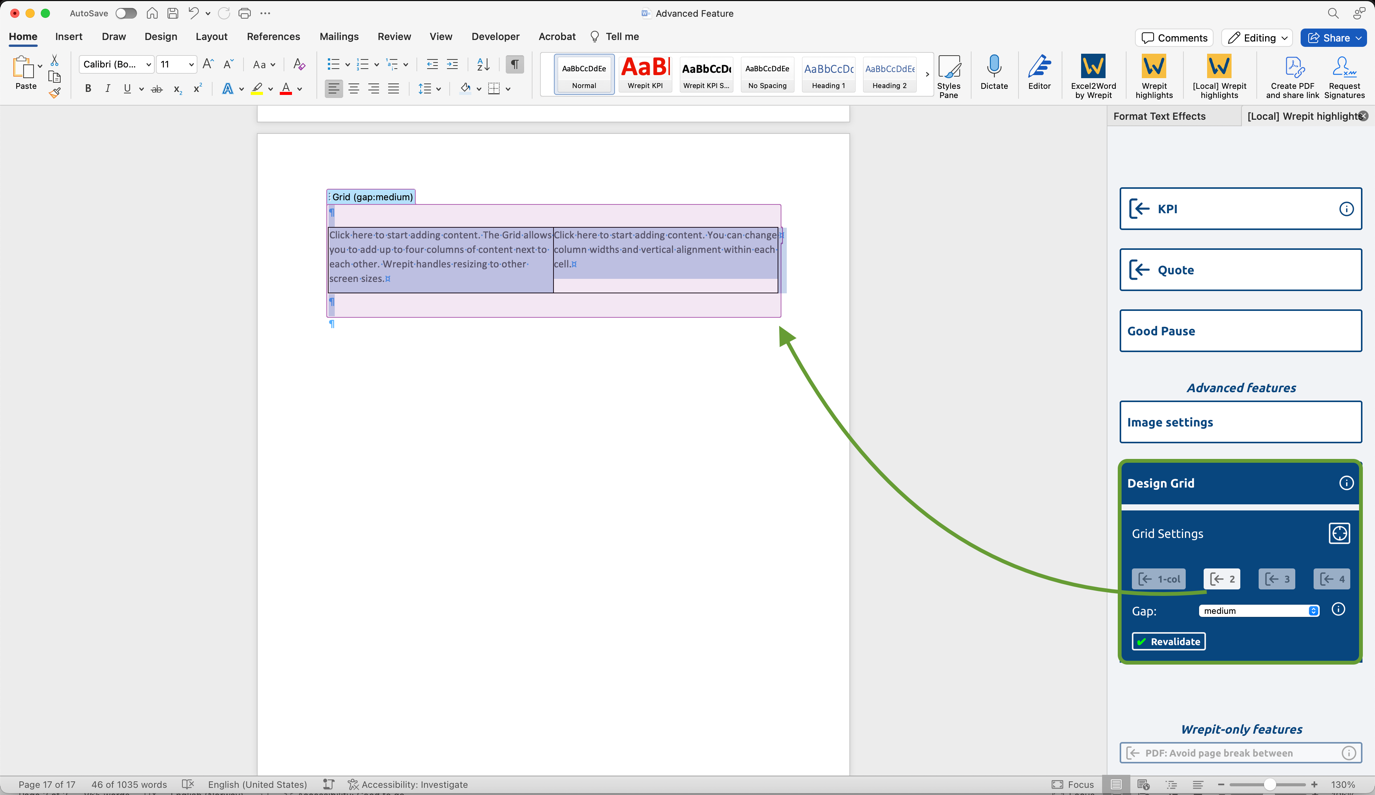Switch to the Insert ribbon tab
Viewport: 1375px width, 795px height.
pyautogui.click(x=69, y=37)
